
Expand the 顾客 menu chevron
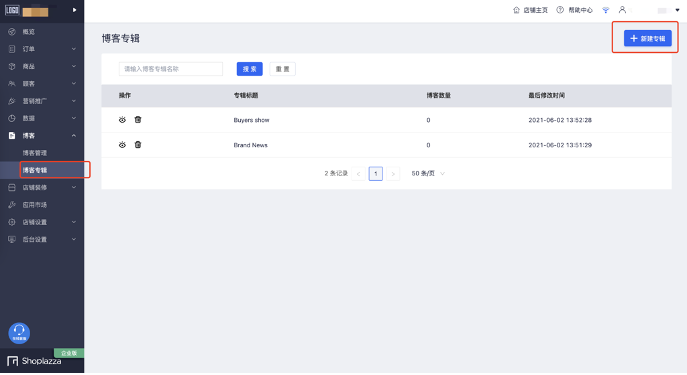click(x=74, y=84)
